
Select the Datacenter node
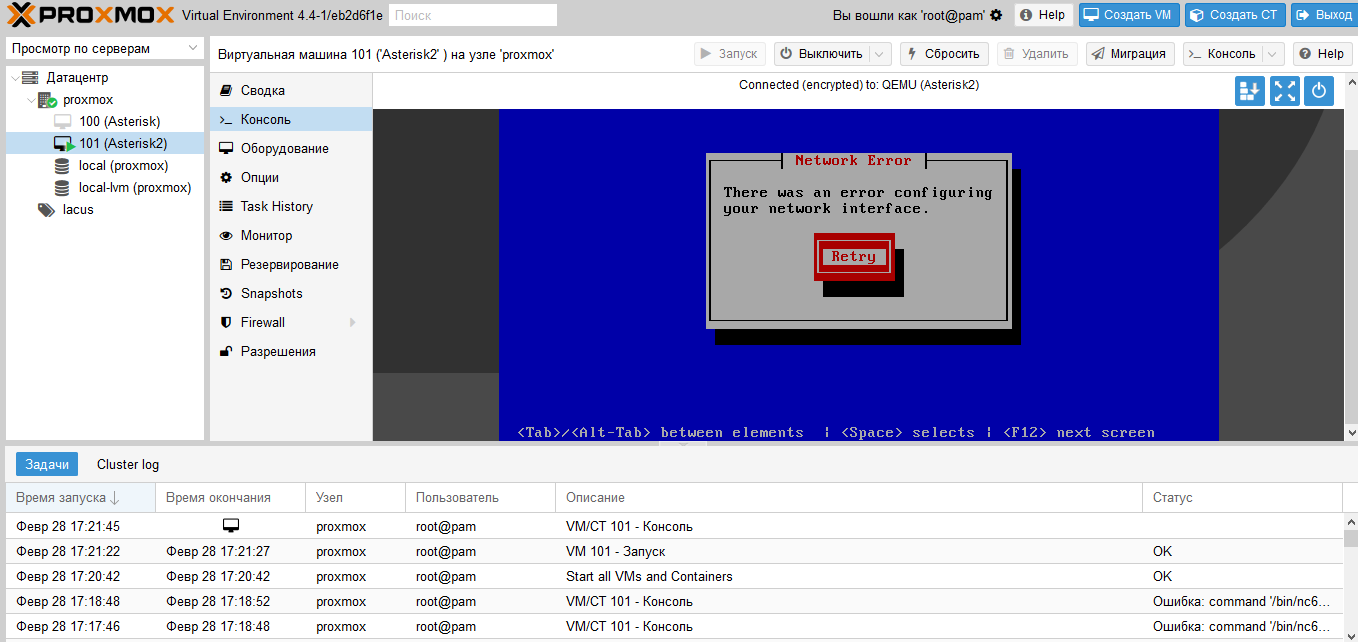(77, 77)
